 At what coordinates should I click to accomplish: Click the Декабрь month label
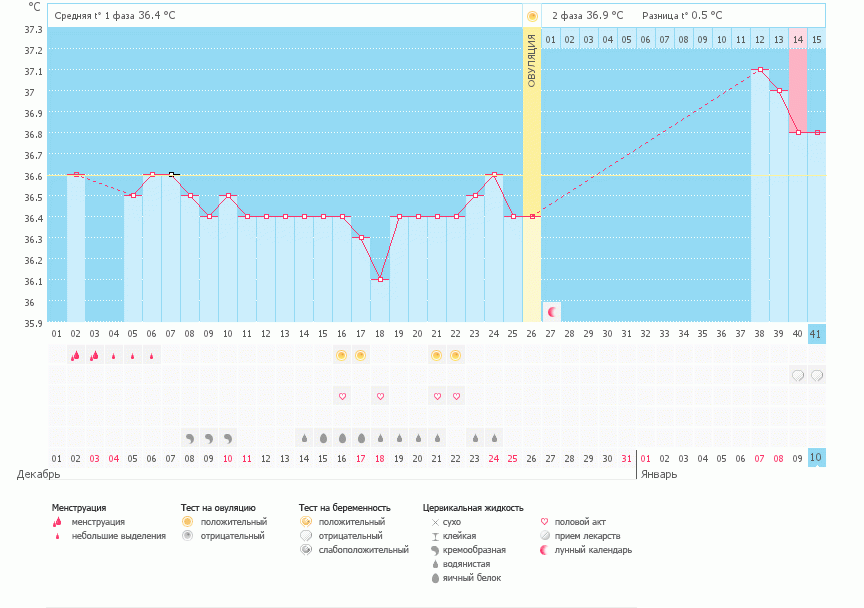click(39, 474)
